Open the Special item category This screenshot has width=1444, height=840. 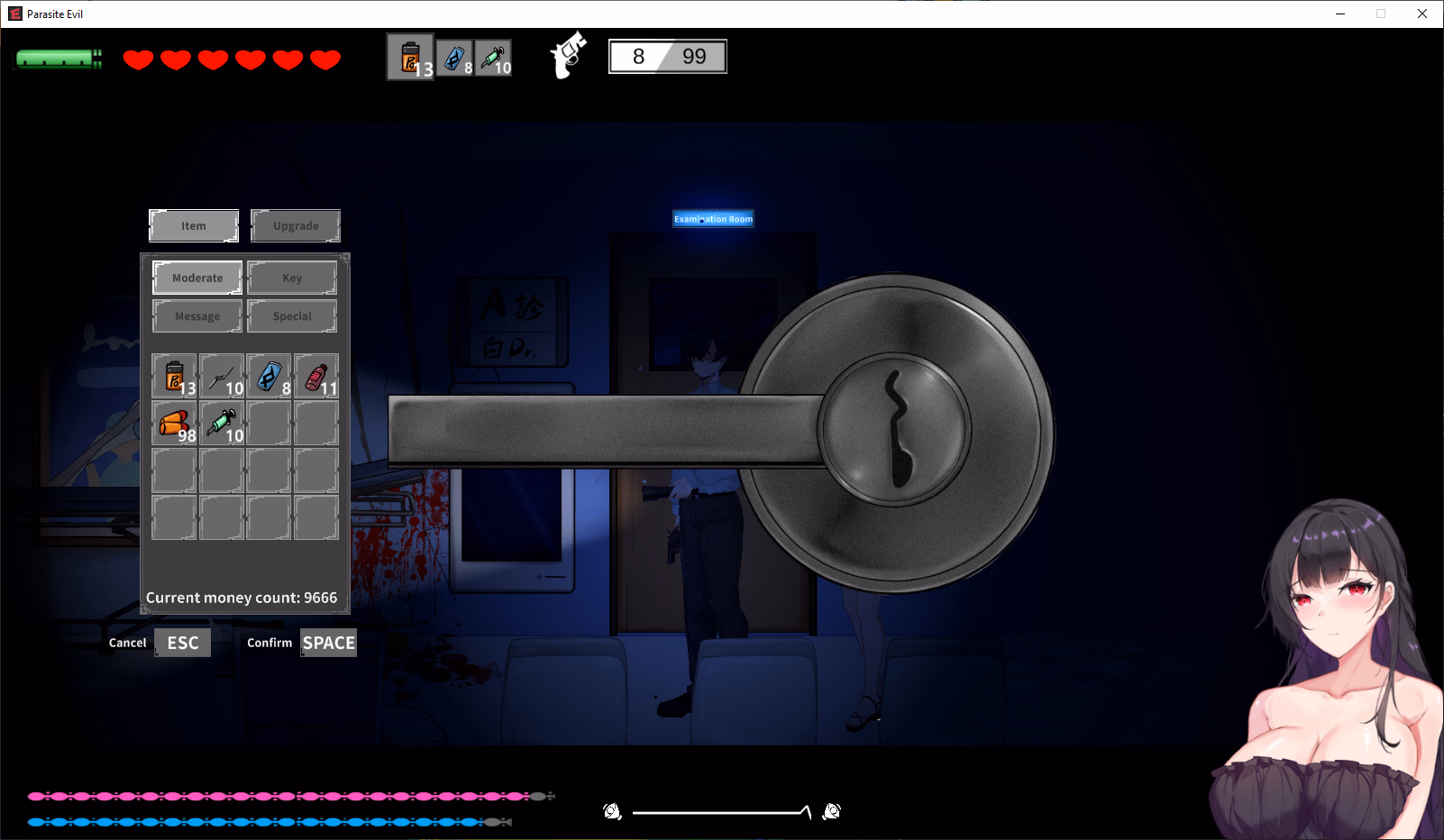[292, 316]
